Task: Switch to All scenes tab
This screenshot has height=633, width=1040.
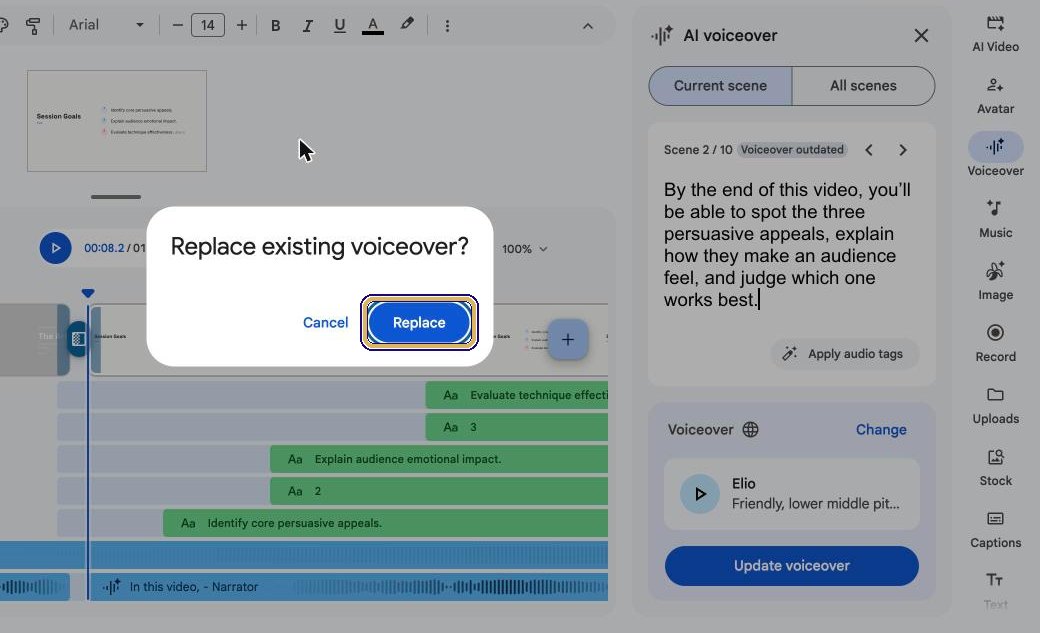Action: click(863, 86)
